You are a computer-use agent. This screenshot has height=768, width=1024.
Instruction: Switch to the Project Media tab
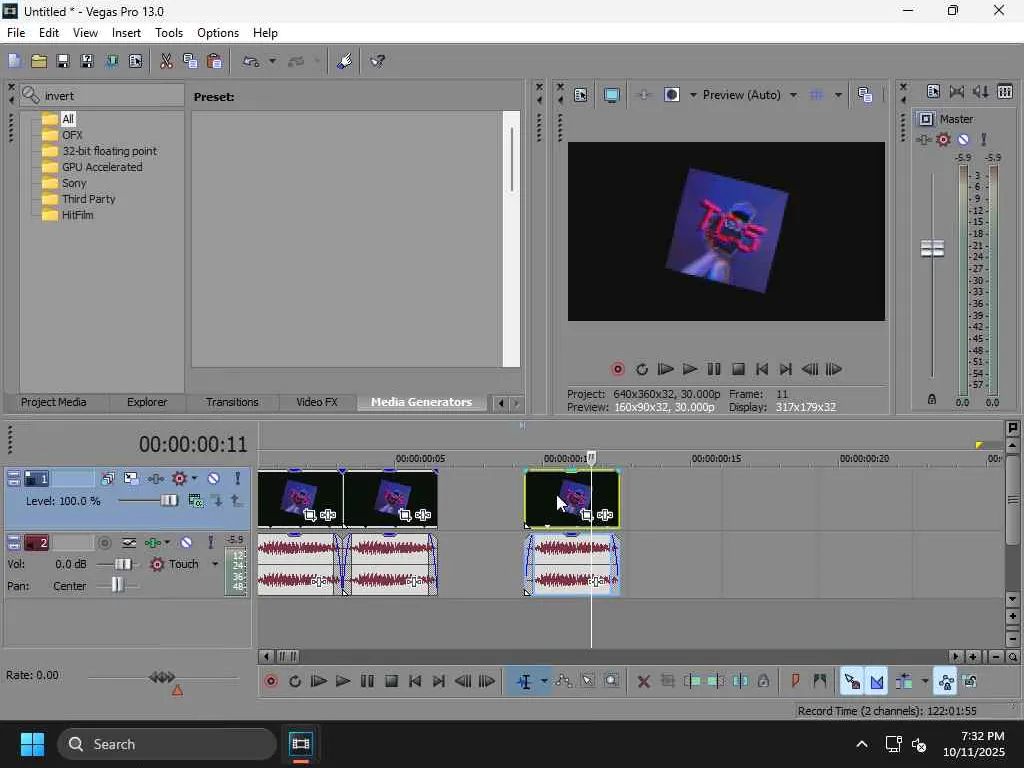[54, 402]
